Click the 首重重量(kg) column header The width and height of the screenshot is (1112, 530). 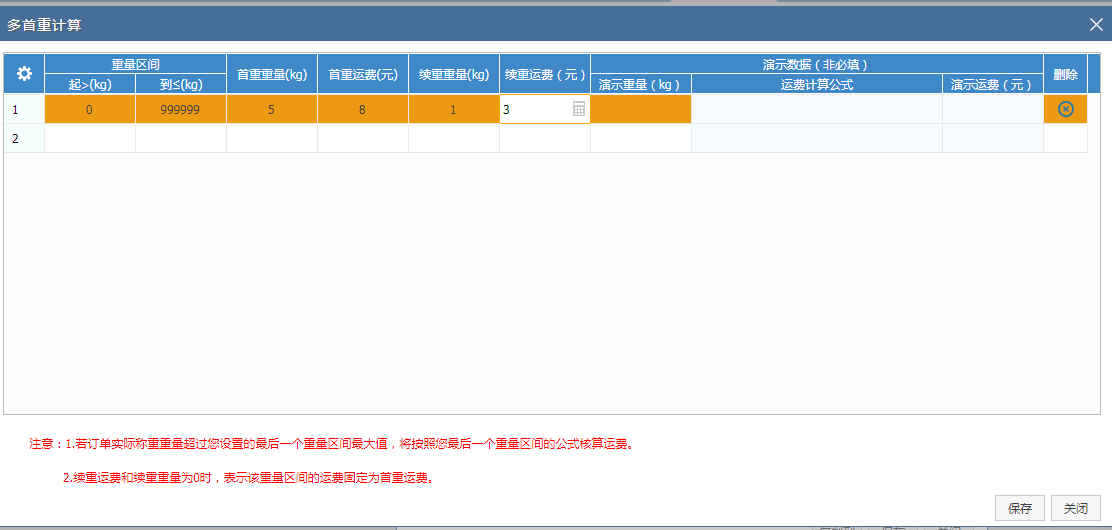pos(272,74)
